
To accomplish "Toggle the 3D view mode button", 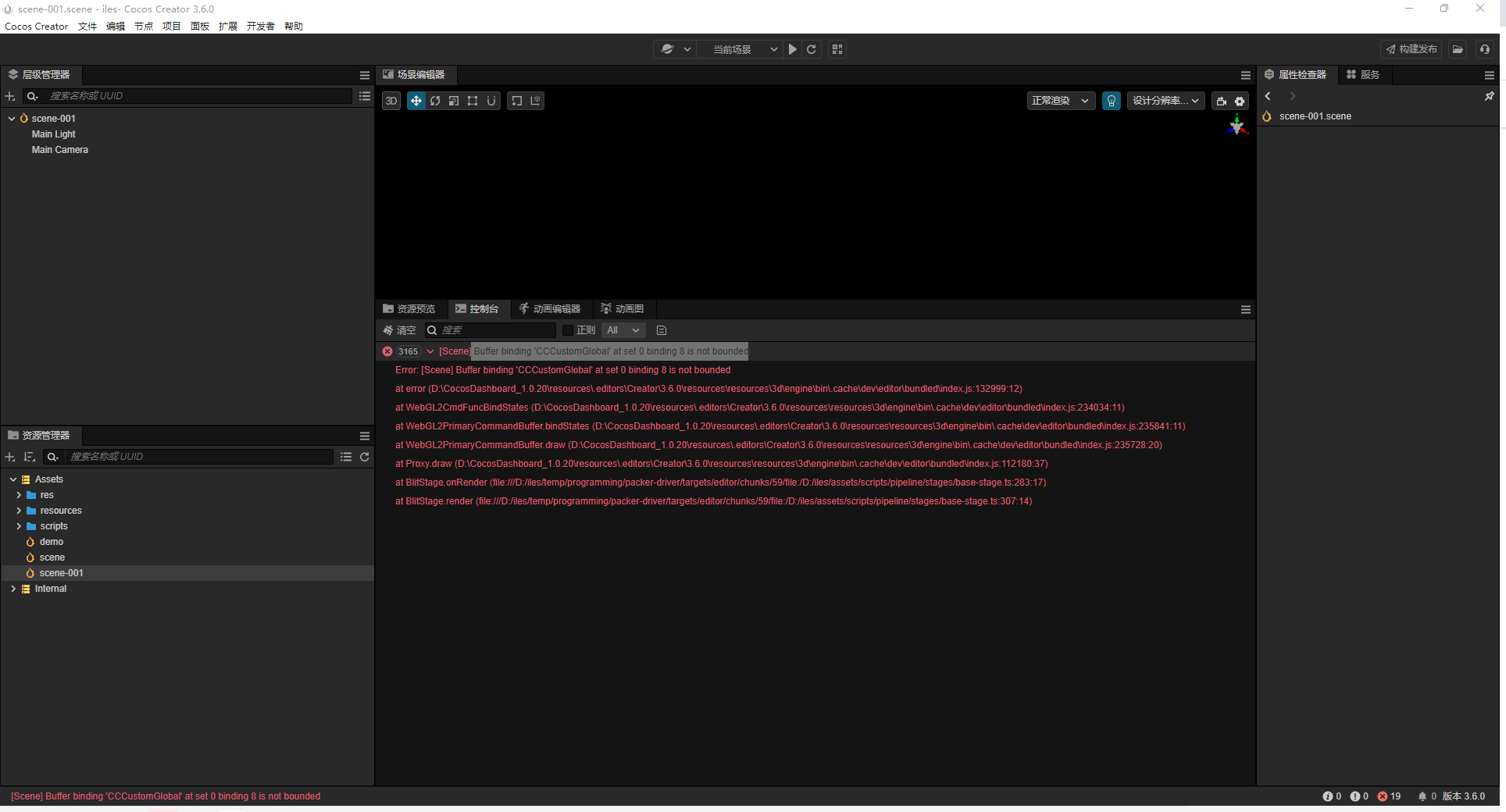I will tap(391, 101).
